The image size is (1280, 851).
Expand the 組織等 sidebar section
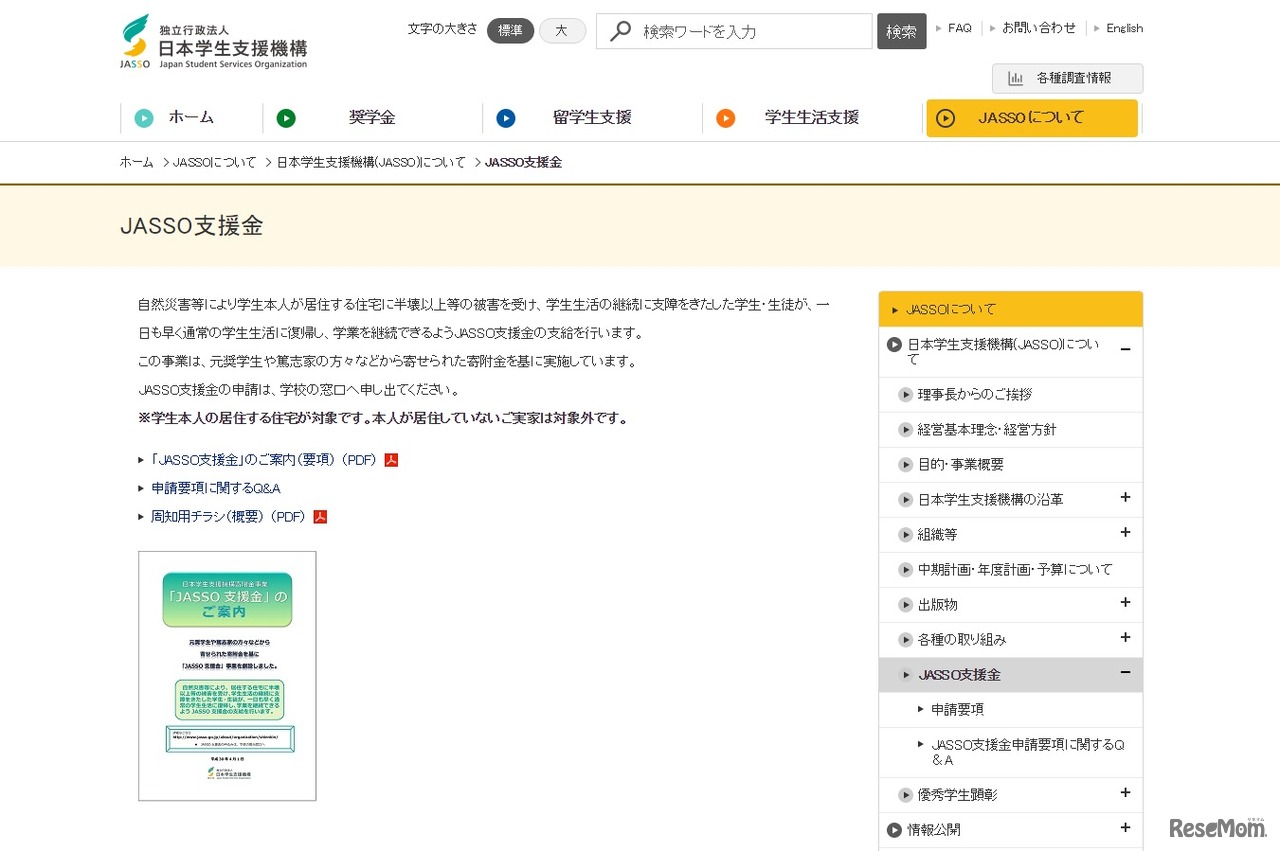click(x=1125, y=533)
